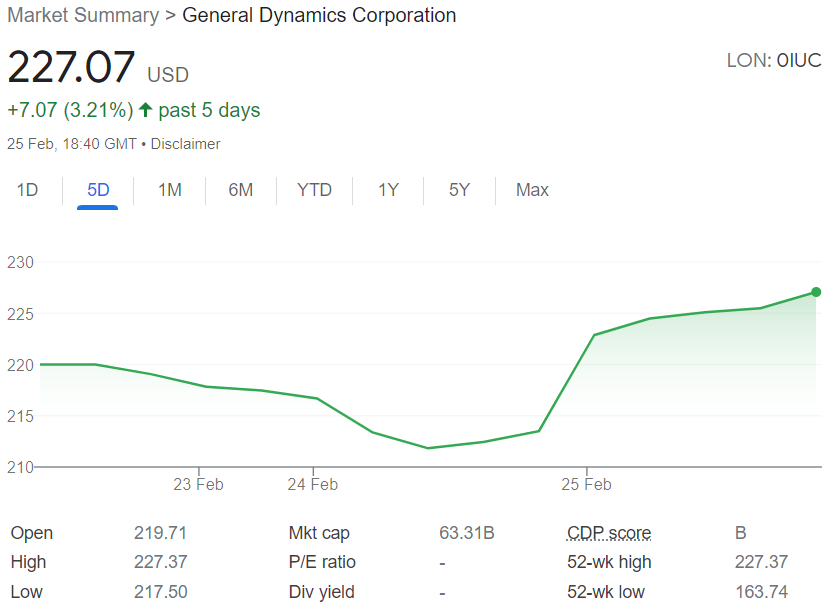Click the 230 y-axis label
Image resolution: width=825 pixels, height=612 pixels.
click(20, 262)
